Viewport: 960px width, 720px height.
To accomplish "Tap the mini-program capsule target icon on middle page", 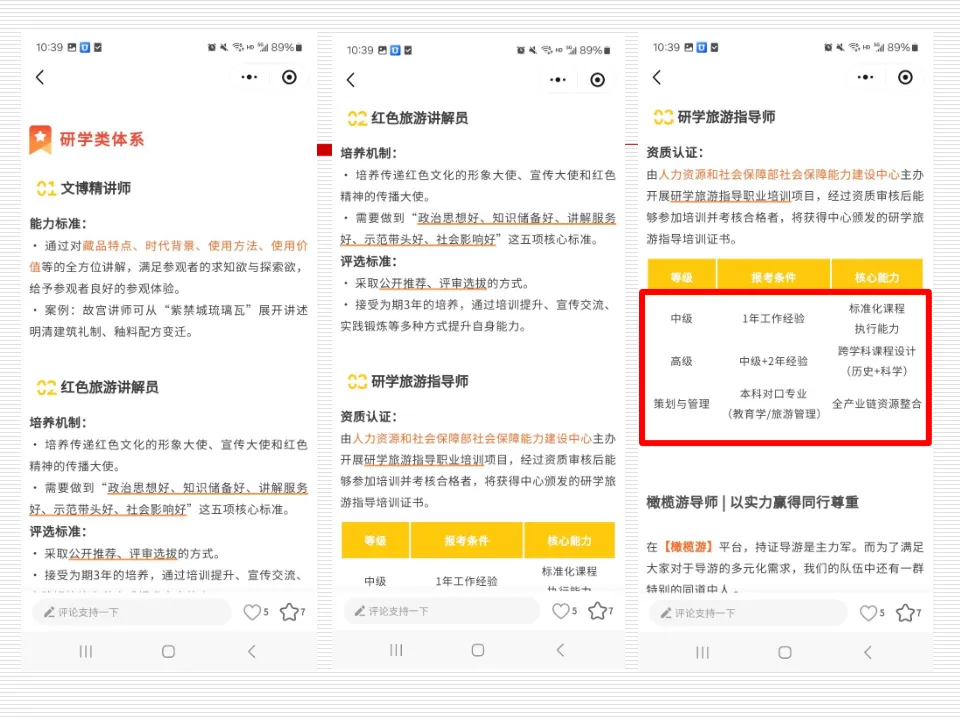I will point(597,78).
